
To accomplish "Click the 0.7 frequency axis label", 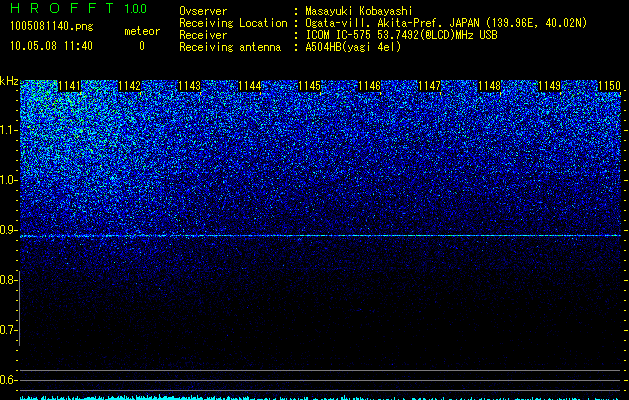I will pyautogui.click(x=8, y=330).
